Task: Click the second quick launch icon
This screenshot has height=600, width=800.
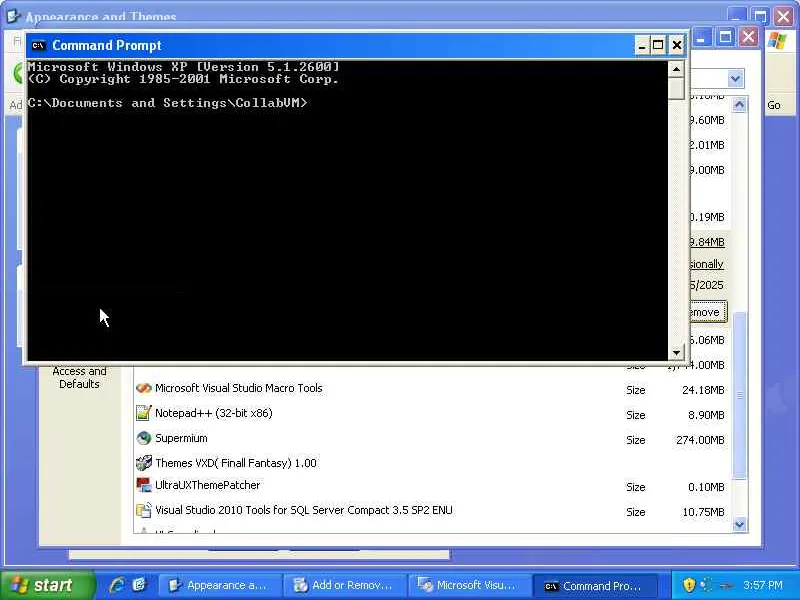Action: point(139,585)
